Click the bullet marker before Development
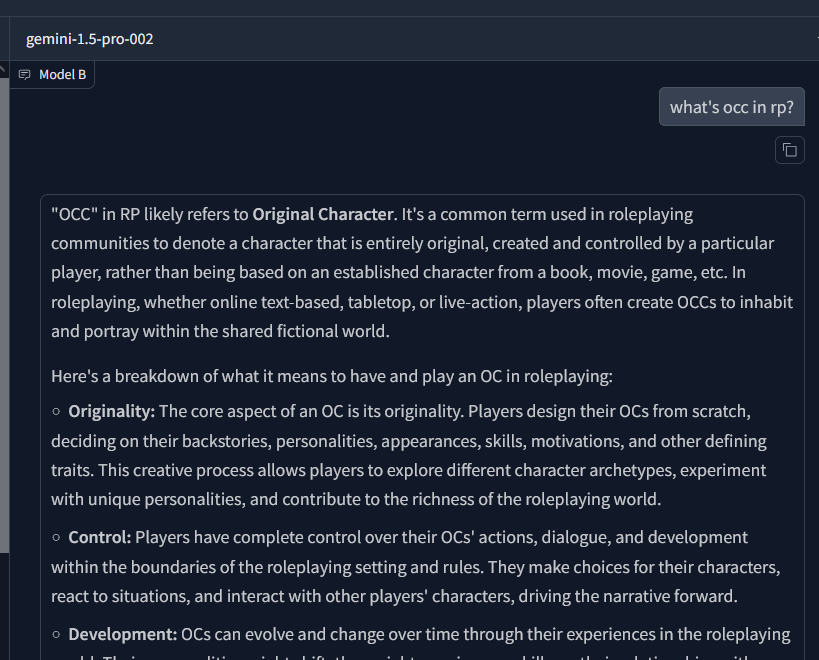 pyautogui.click(x=56, y=635)
